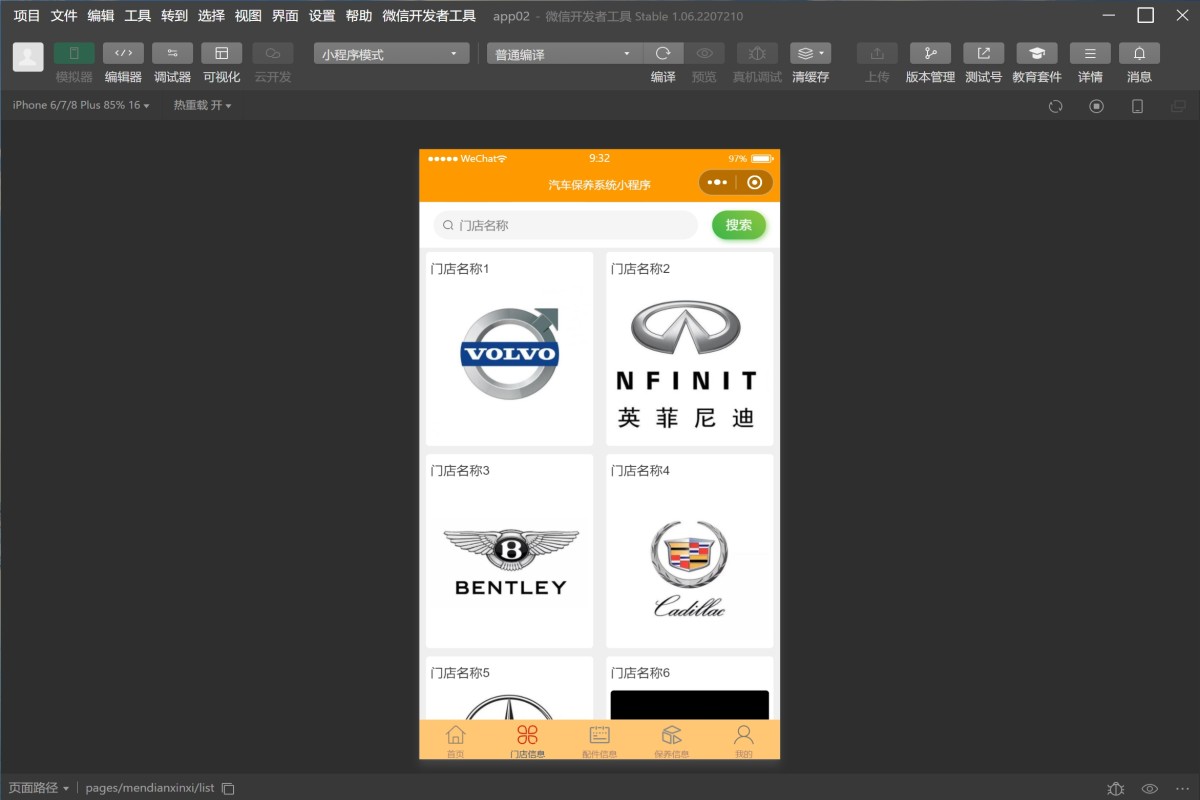Click the 门店名称5 label
1200x800 pixels.
pyautogui.click(x=460, y=673)
